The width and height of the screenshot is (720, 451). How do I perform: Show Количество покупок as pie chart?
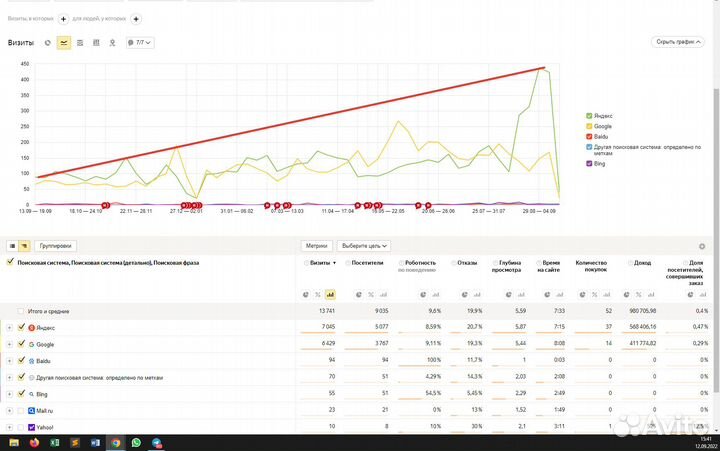582,294
